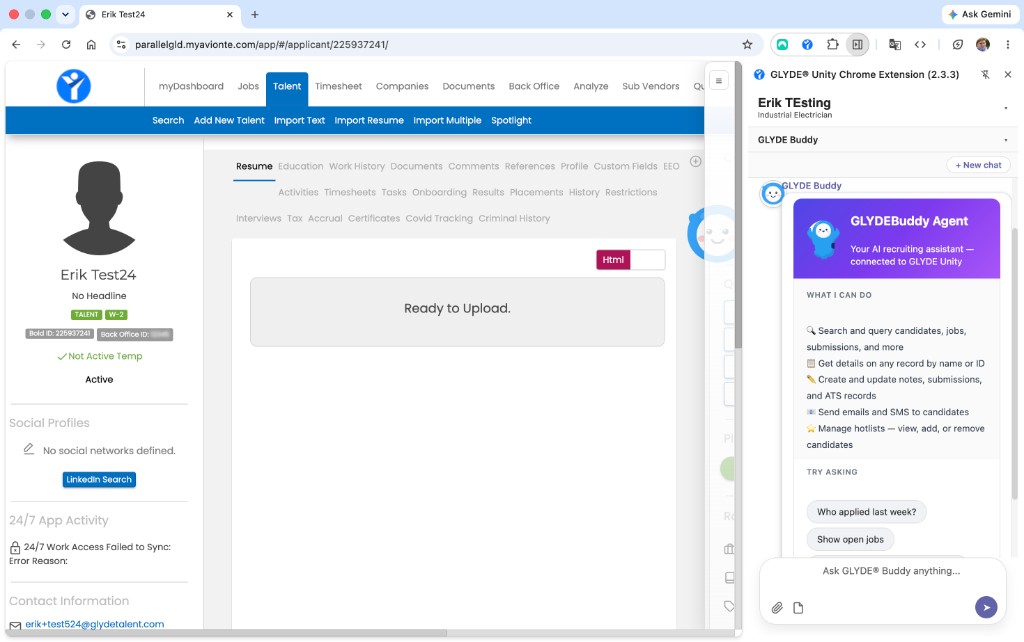
Task: Edit social profiles with pencil icon
Action: tap(29, 449)
